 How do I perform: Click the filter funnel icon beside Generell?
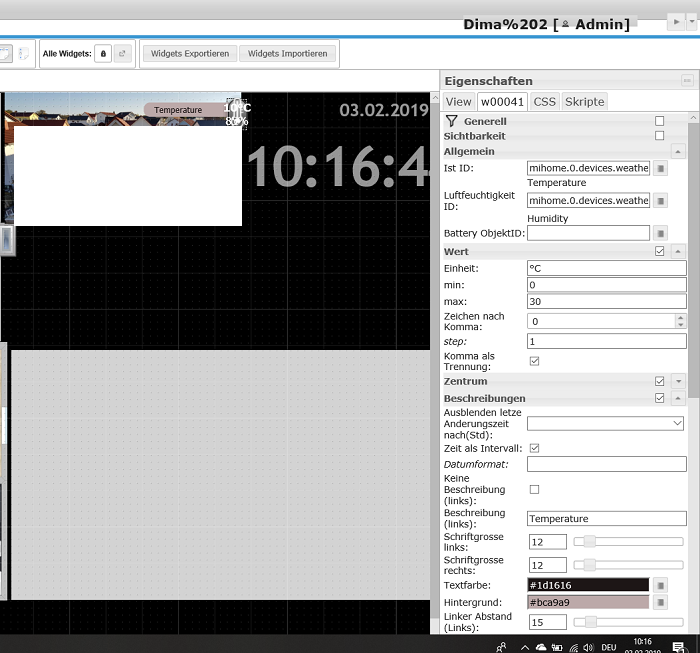[451, 121]
